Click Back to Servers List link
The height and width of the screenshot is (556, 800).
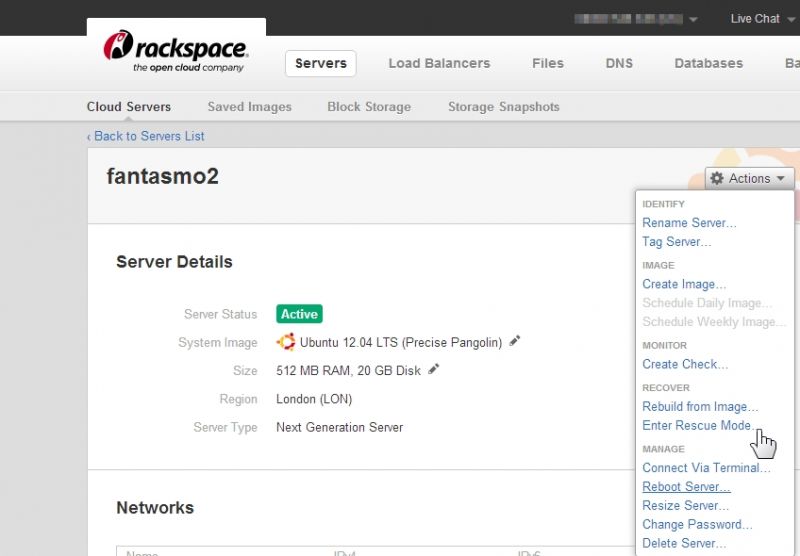[x=145, y=136]
